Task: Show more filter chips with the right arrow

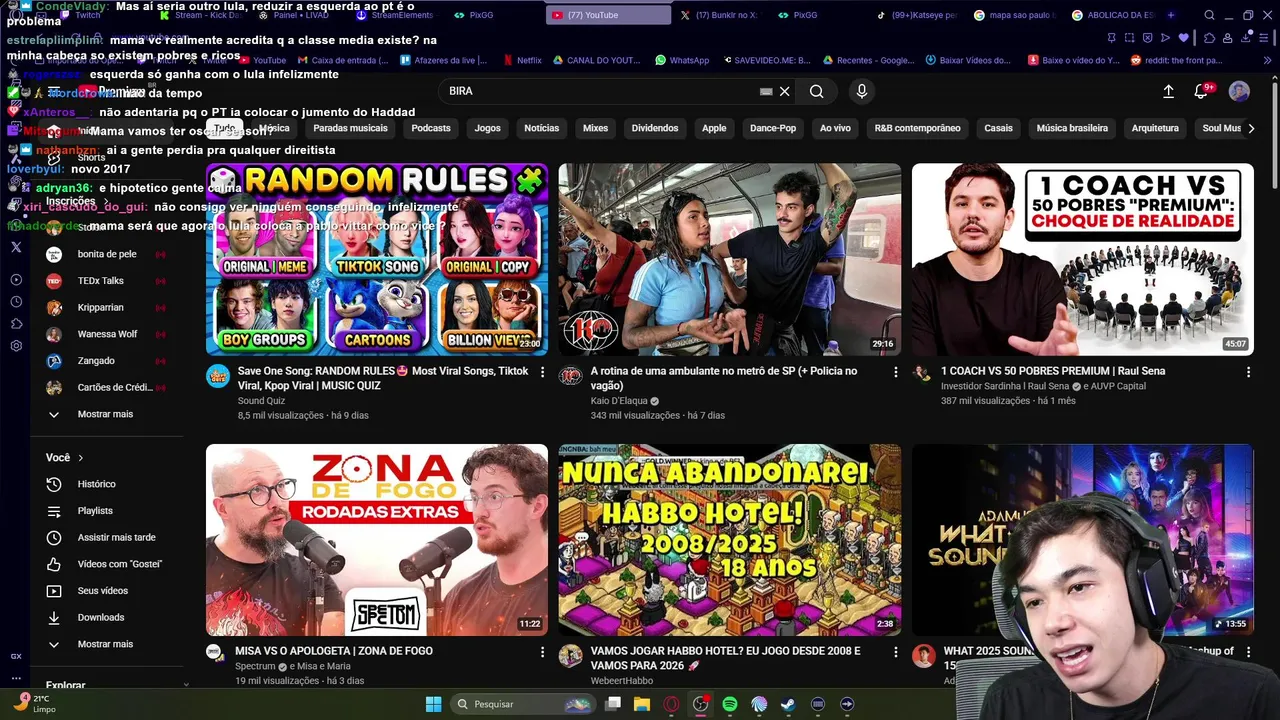Action: coord(1251,128)
